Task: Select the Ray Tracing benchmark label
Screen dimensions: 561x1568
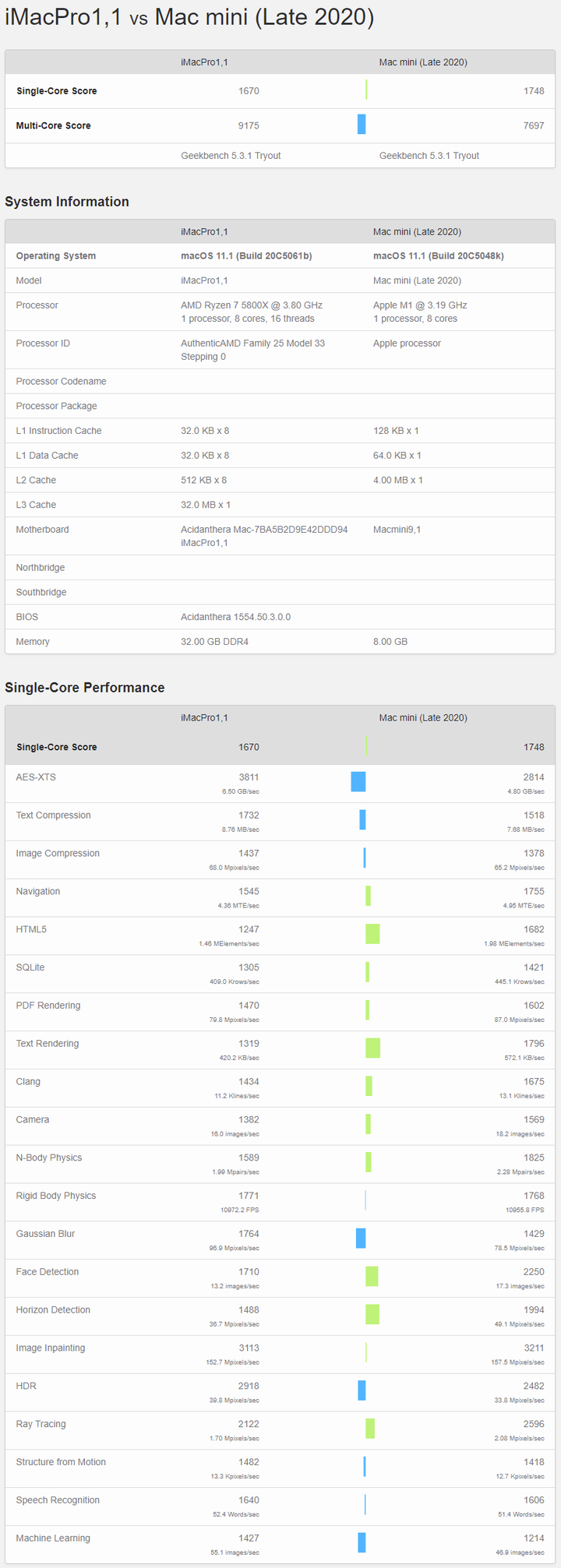Action: coord(41,1424)
